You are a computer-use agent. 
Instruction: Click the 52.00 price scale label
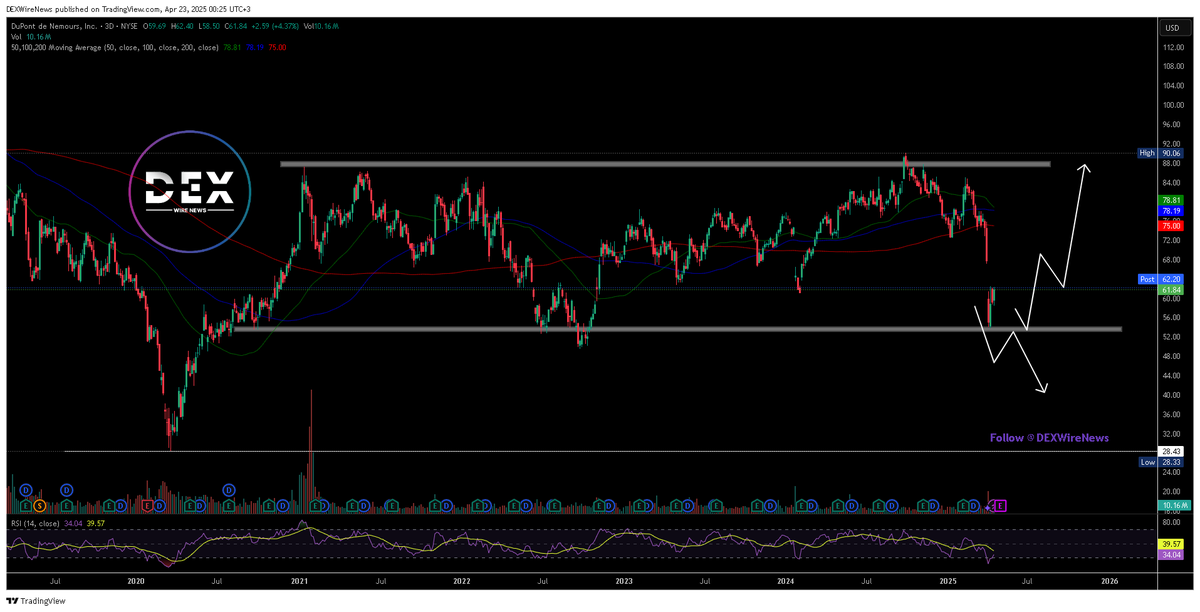[1173, 337]
